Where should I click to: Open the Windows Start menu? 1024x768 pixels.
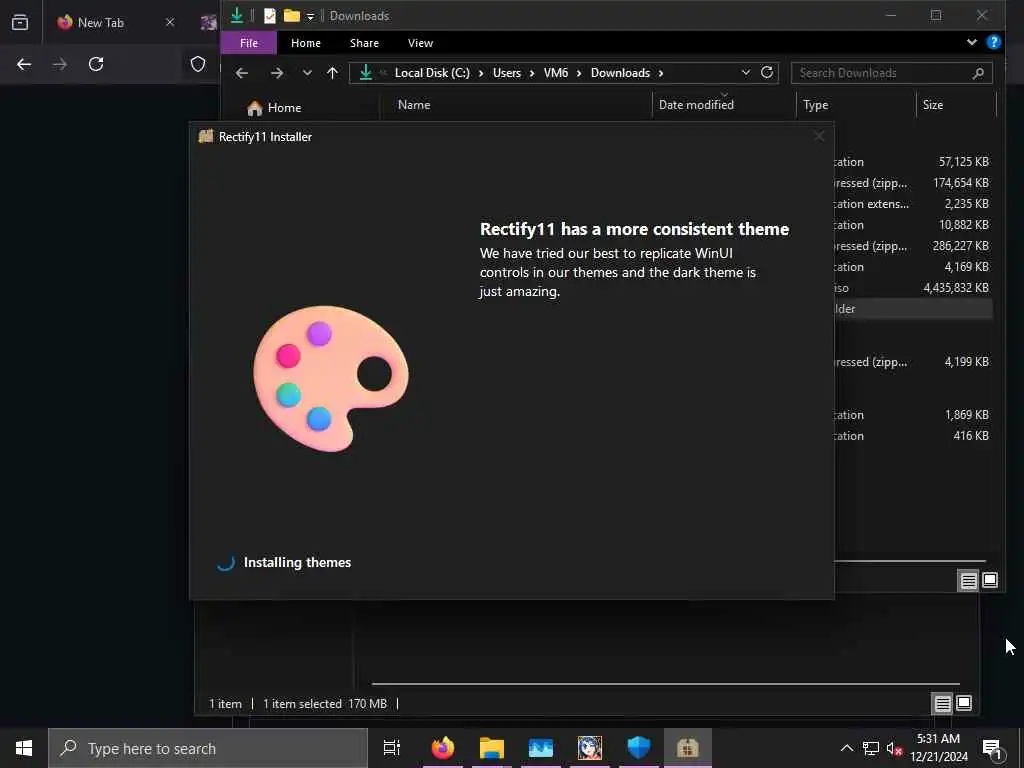pyautogui.click(x=24, y=748)
